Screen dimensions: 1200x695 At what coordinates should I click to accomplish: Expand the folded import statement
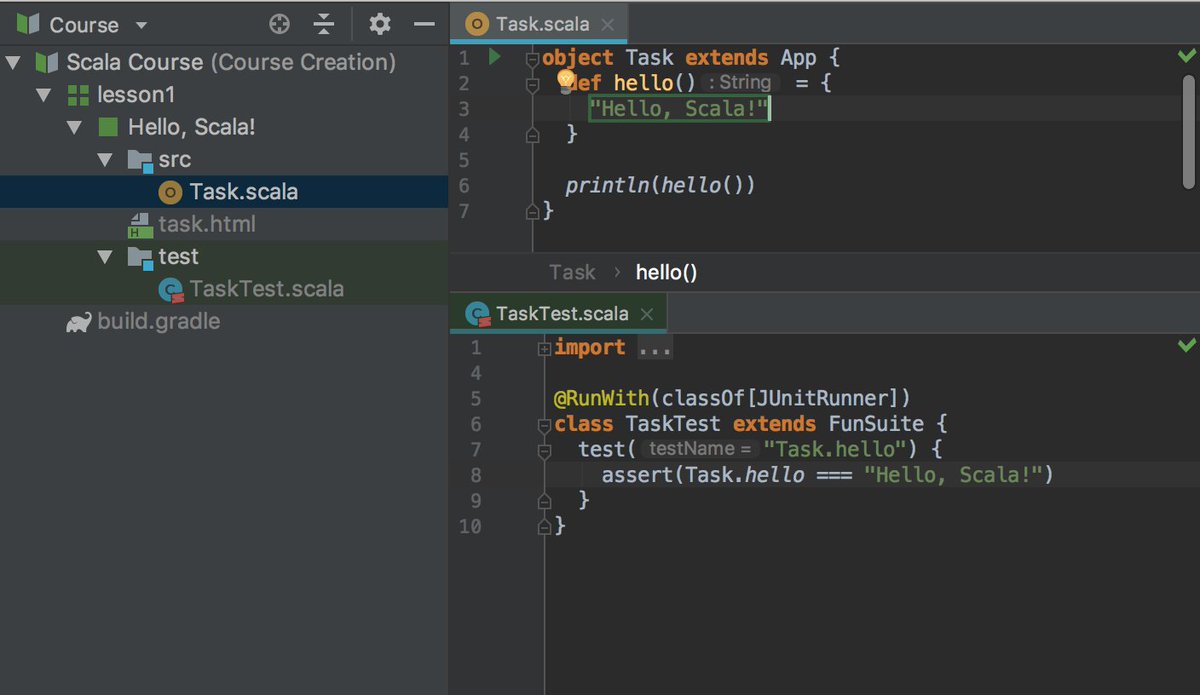click(544, 348)
